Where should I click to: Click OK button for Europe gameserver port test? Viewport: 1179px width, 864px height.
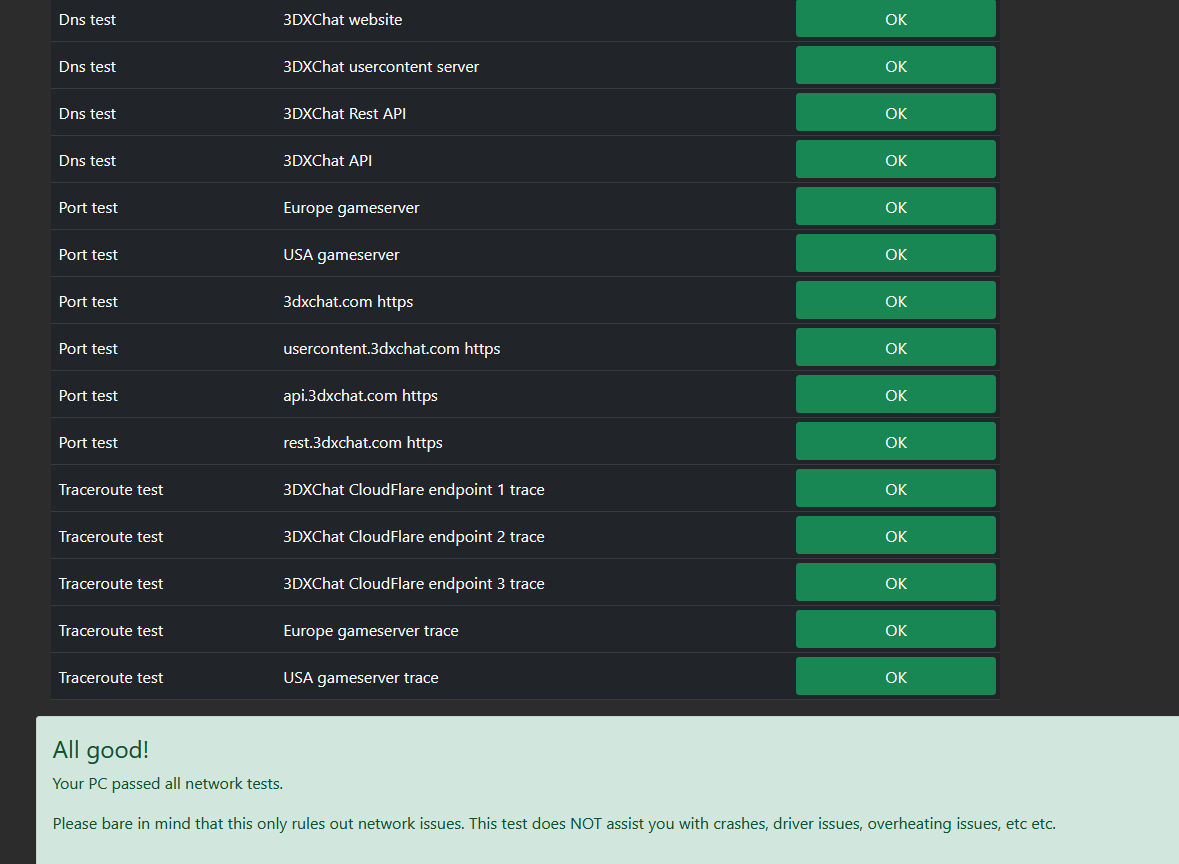896,207
